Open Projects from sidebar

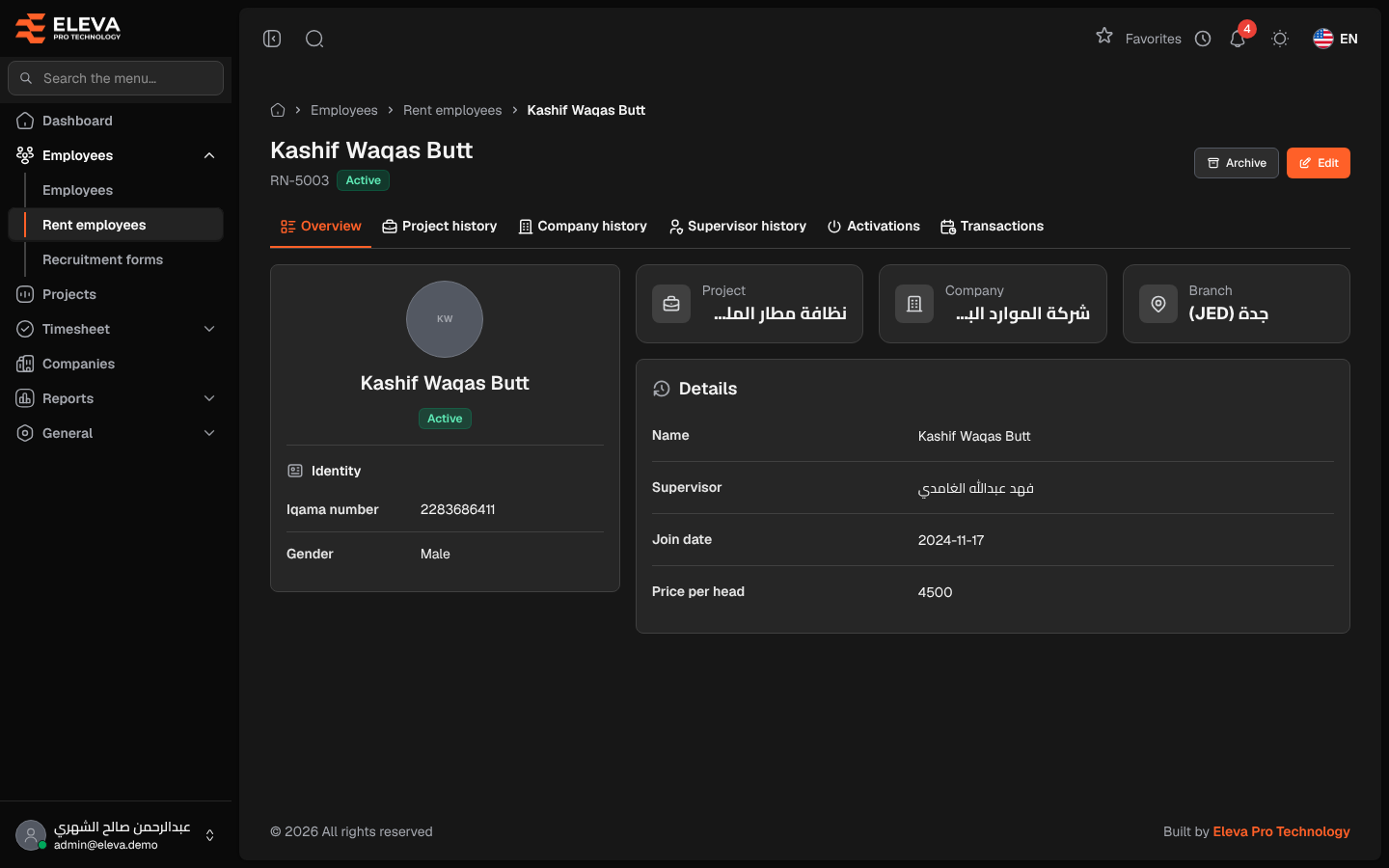(116, 294)
